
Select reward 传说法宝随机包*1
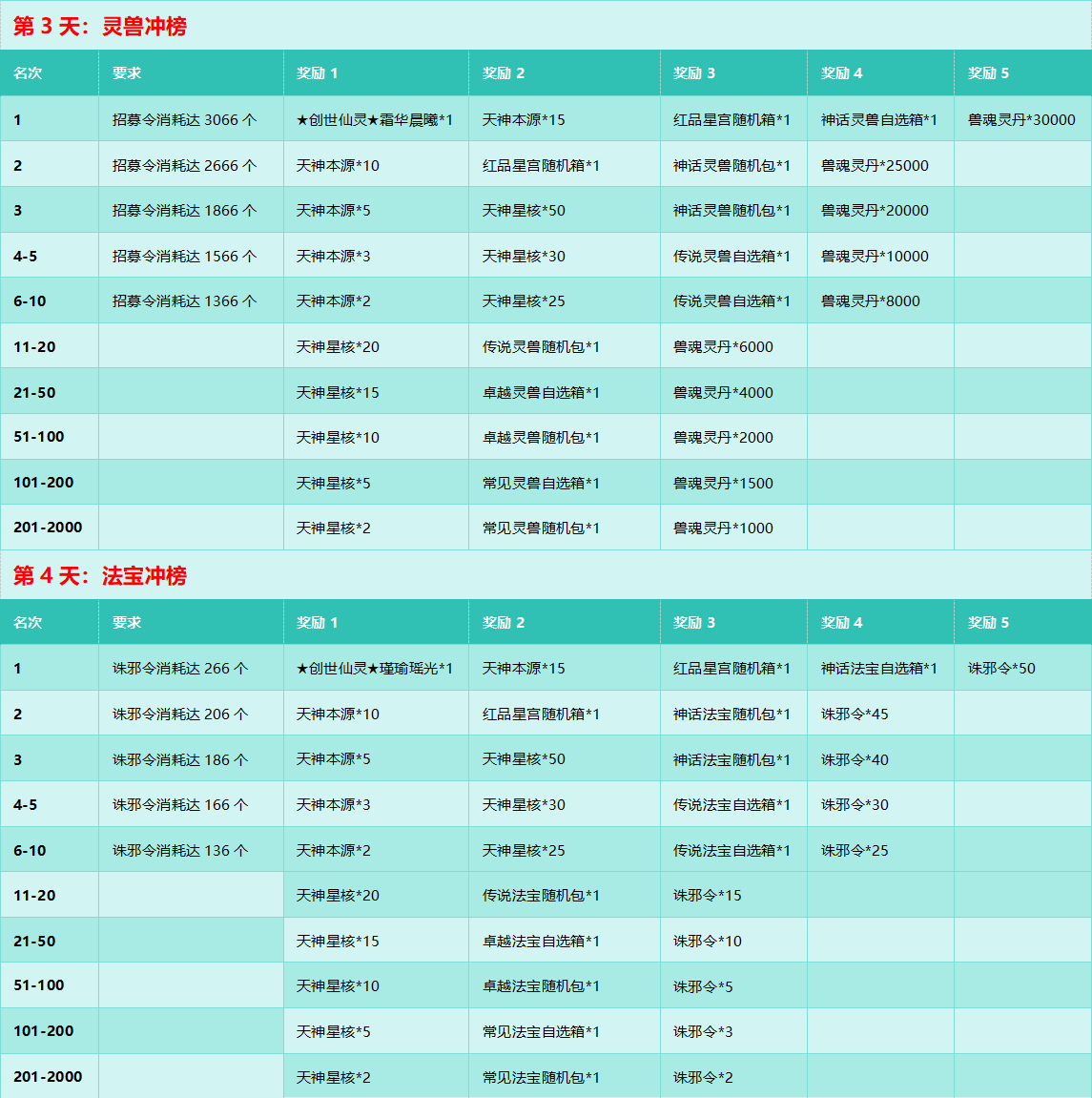tap(541, 895)
